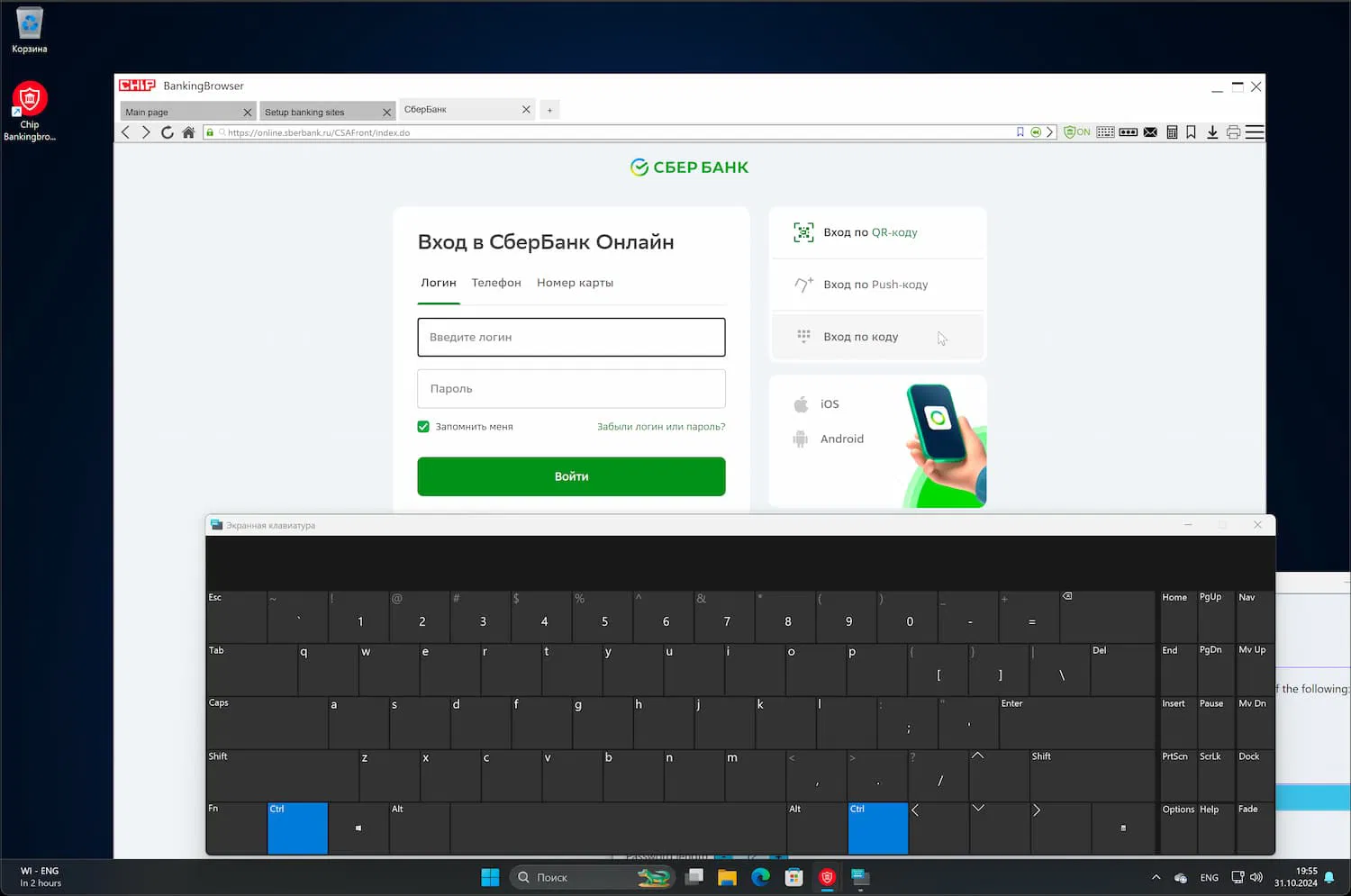Toggle the left Alt key on the on-screen keyboard
Image resolution: width=1351 pixels, height=896 pixels.
point(419,828)
